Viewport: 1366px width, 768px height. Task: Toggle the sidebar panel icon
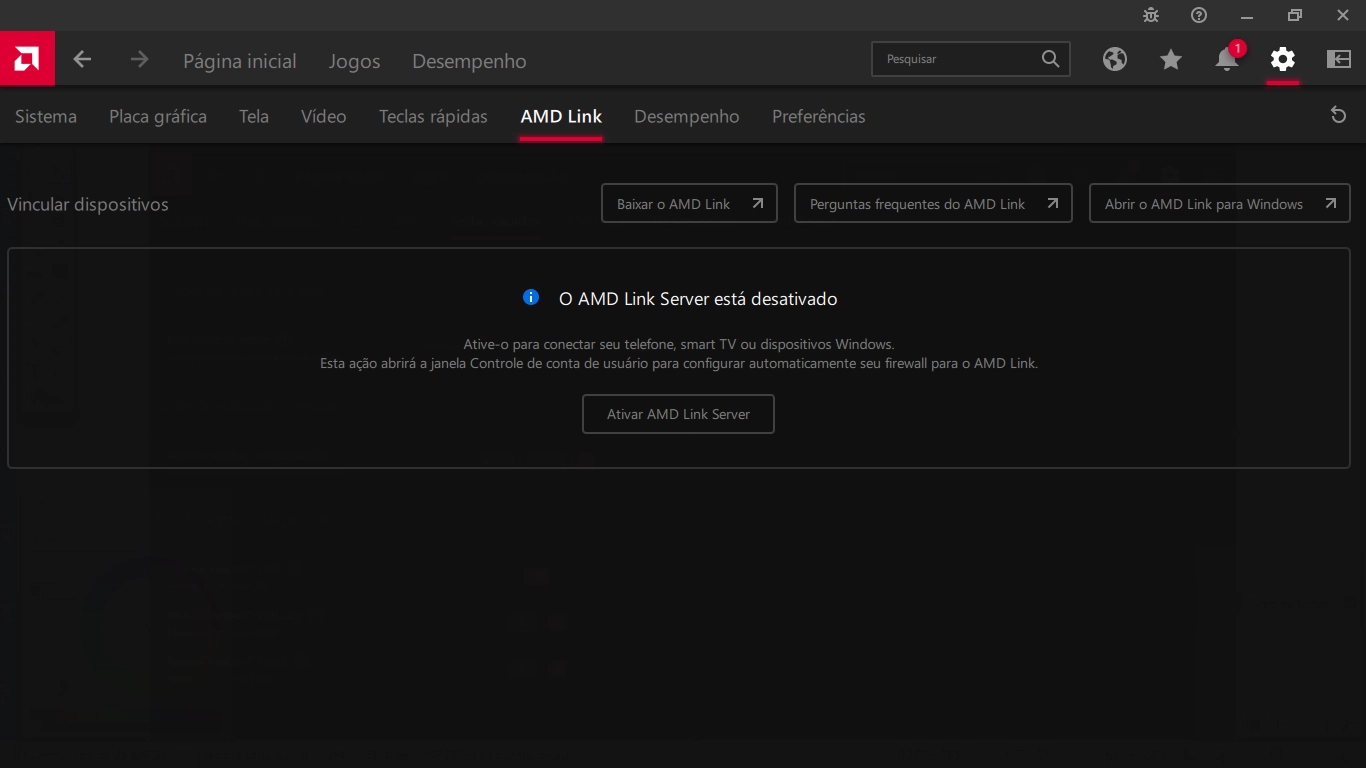pyautogui.click(x=1339, y=59)
